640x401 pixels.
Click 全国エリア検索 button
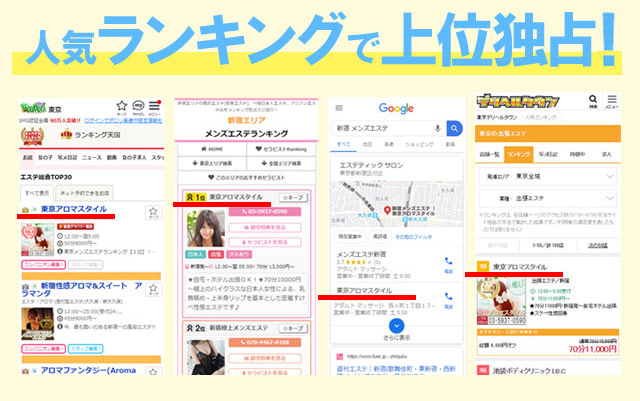[281, 163]
